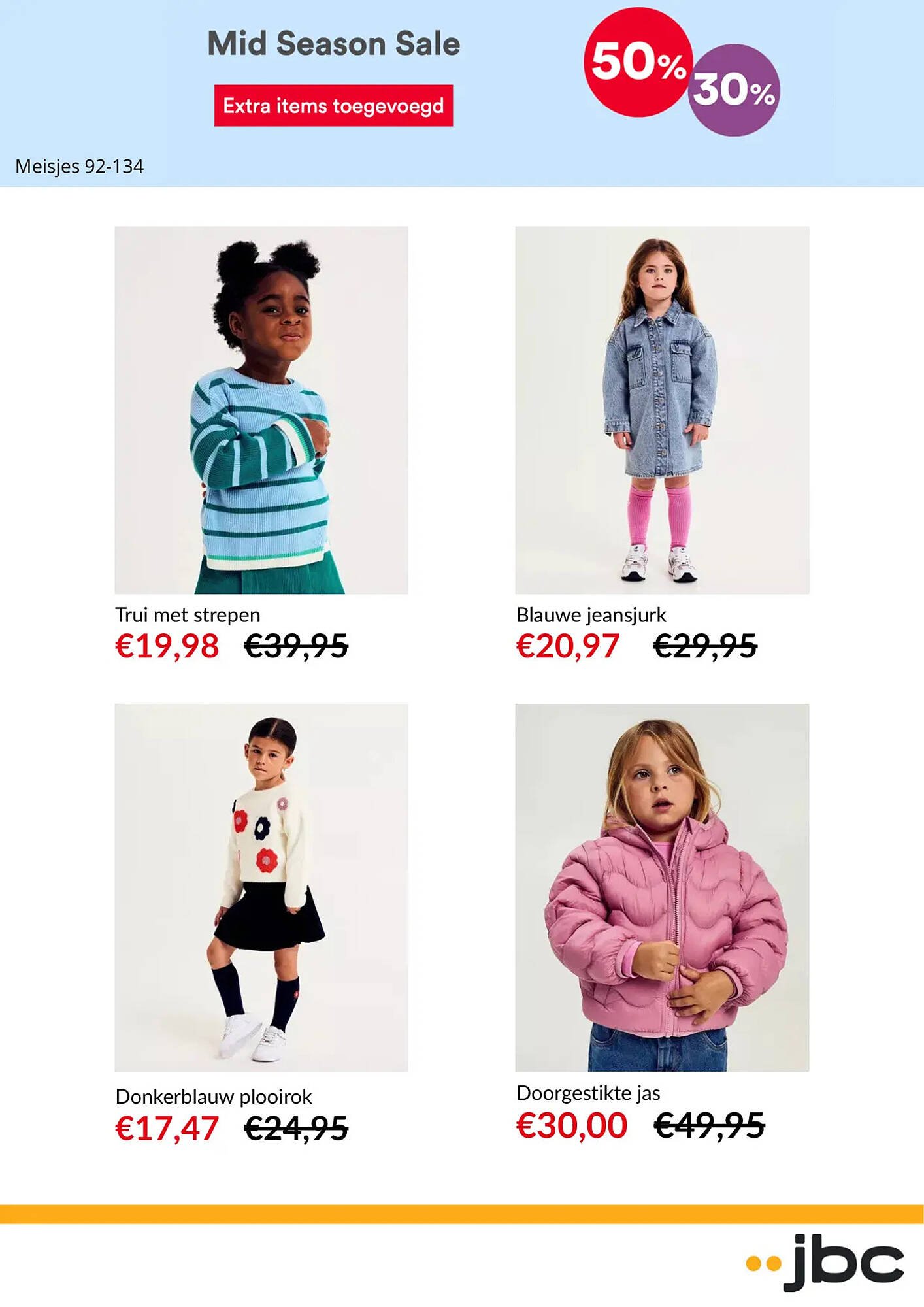Click the Blauwe jeansjurk title
The image size is (924, 1307).
pos(591,615)
